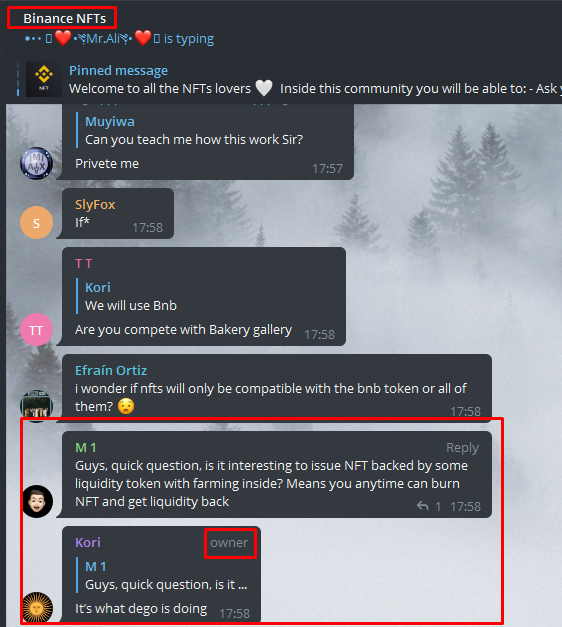Jump to quoted Muyiwa message
This screenshot has width=562, height=627.
[x=194, y=130]
